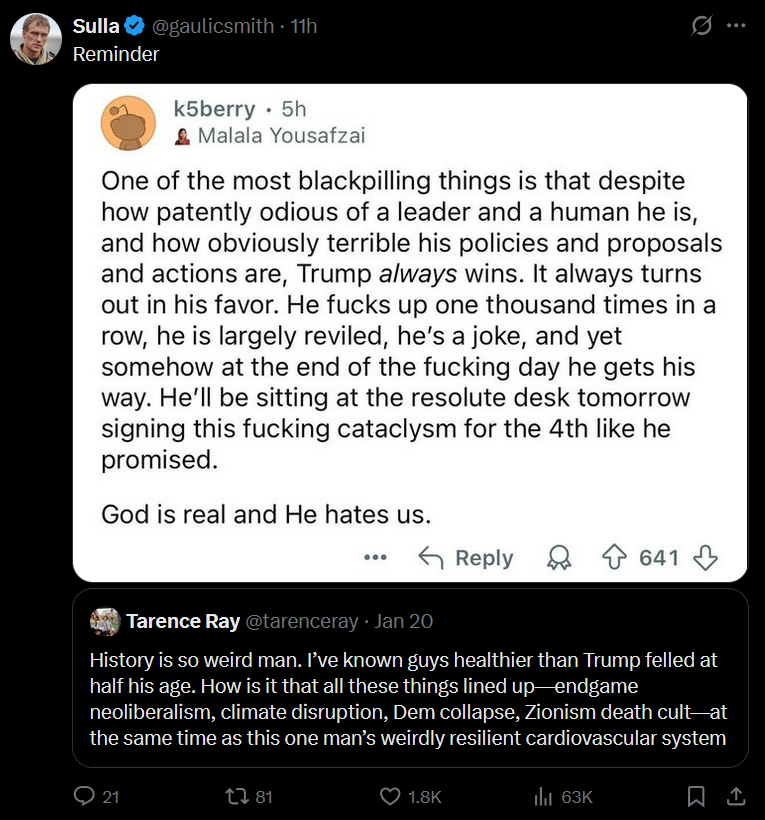Open Sulla's profile picture
Image resolution: width=765 pixels, height=820 pixels.
point(35,39)
